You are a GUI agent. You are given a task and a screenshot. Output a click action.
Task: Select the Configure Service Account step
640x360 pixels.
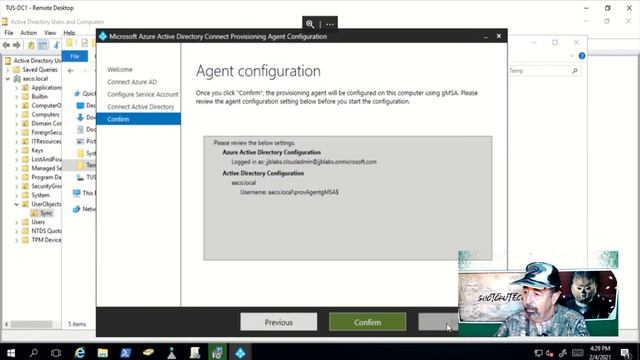(x=142, y=94)
